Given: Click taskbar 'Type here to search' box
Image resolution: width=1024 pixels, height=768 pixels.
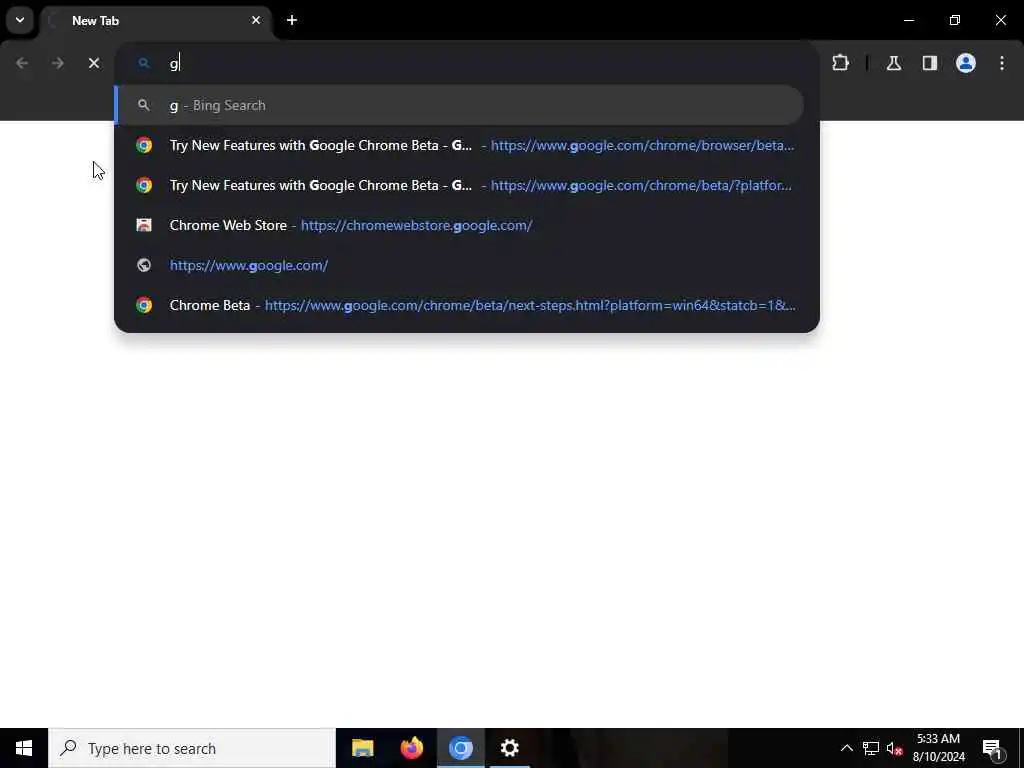Looking at the screenshot, I should tap(192, 748).
